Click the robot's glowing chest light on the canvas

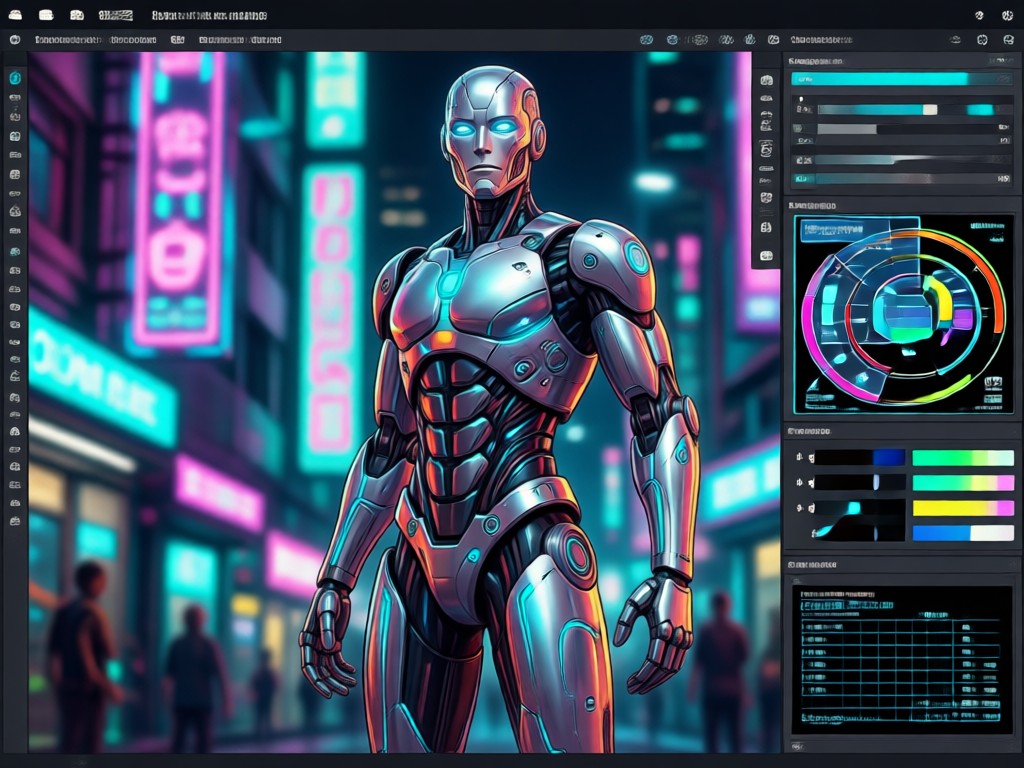(x=450, y=282)
